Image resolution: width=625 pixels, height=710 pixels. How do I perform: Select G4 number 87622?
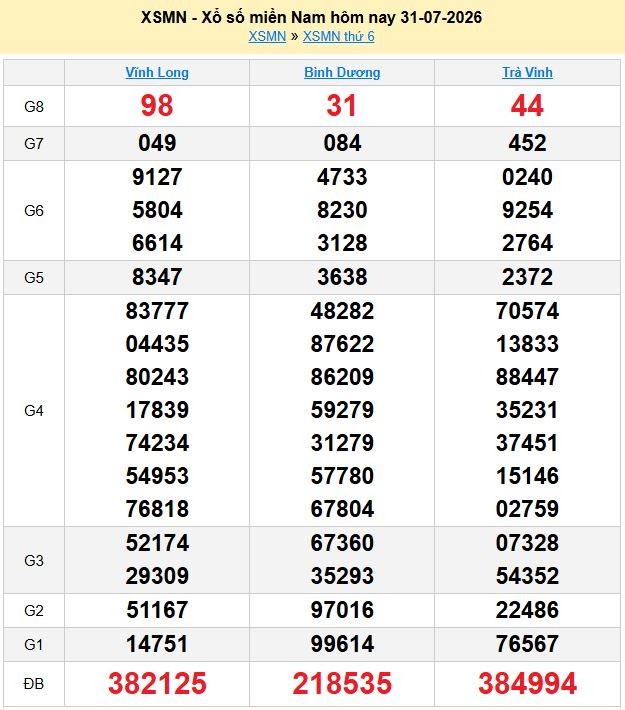pos(342,344)
